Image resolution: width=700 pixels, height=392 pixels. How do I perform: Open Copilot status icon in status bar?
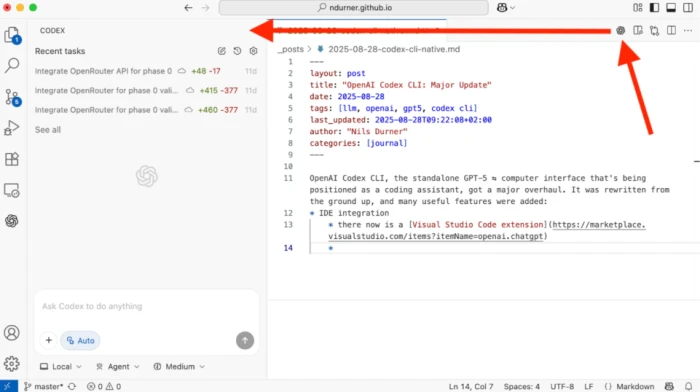669,386
